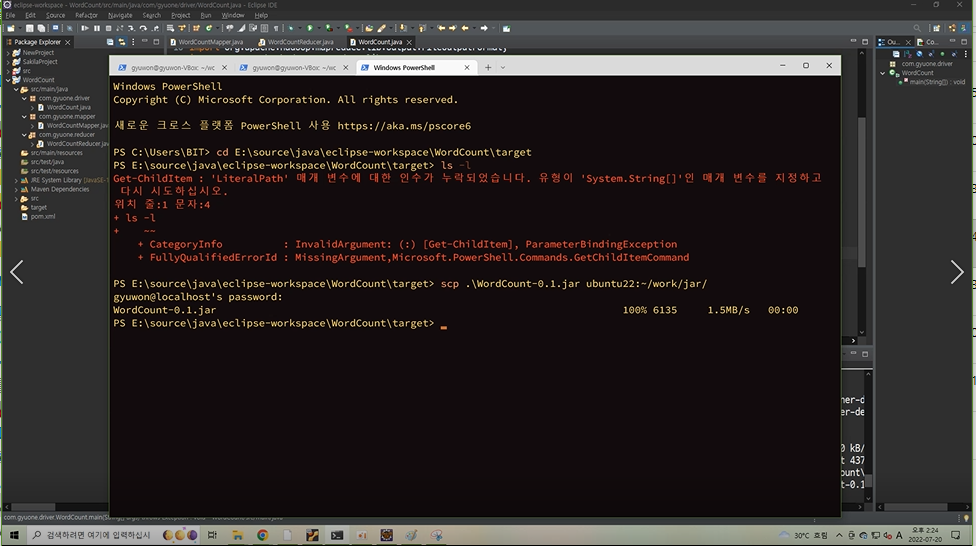This screenshot has height=546, width=976.
Task: Close the first gyuwon@gyuwon-VBox terminal tab
Action: [x=225, y=67]
